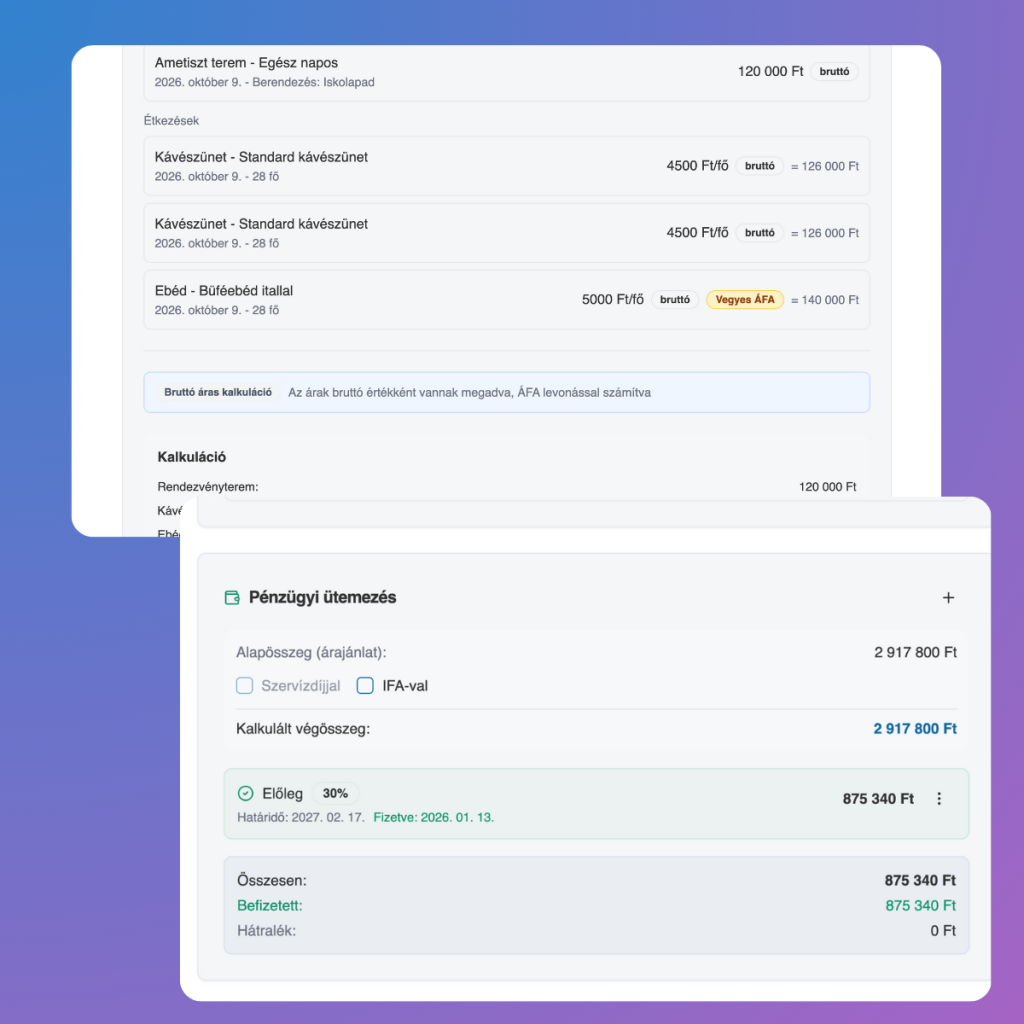Select the first Kávészünet - Standard kávészünet item

click(x=261, y=157)
